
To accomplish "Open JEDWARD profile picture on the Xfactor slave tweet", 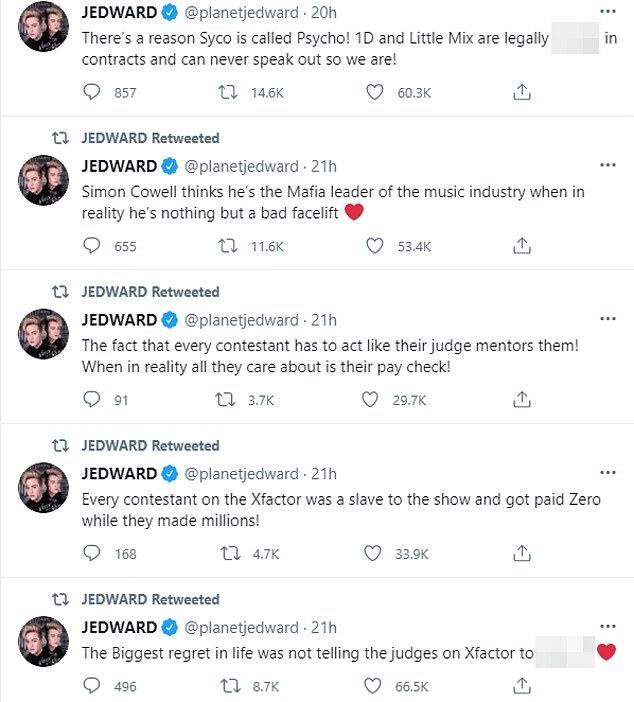I will tap(44, 488).
